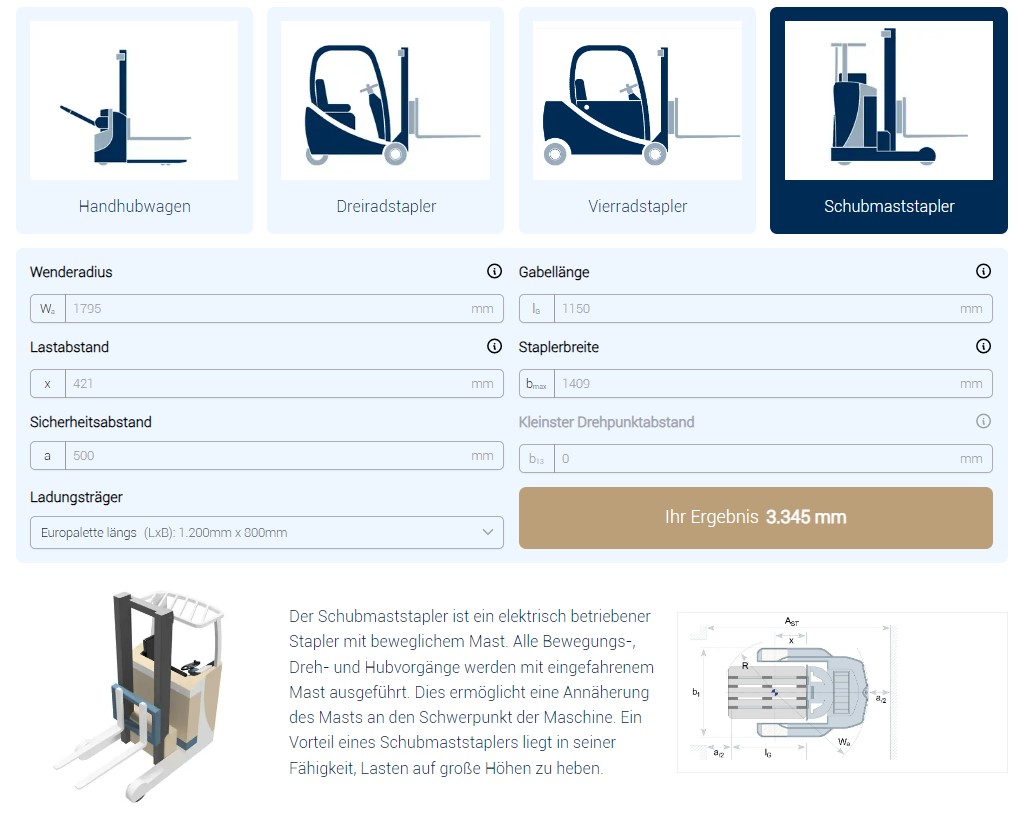Click the Ihr Ergebnis result button
1021x815 pixels.
click(755, 518)
